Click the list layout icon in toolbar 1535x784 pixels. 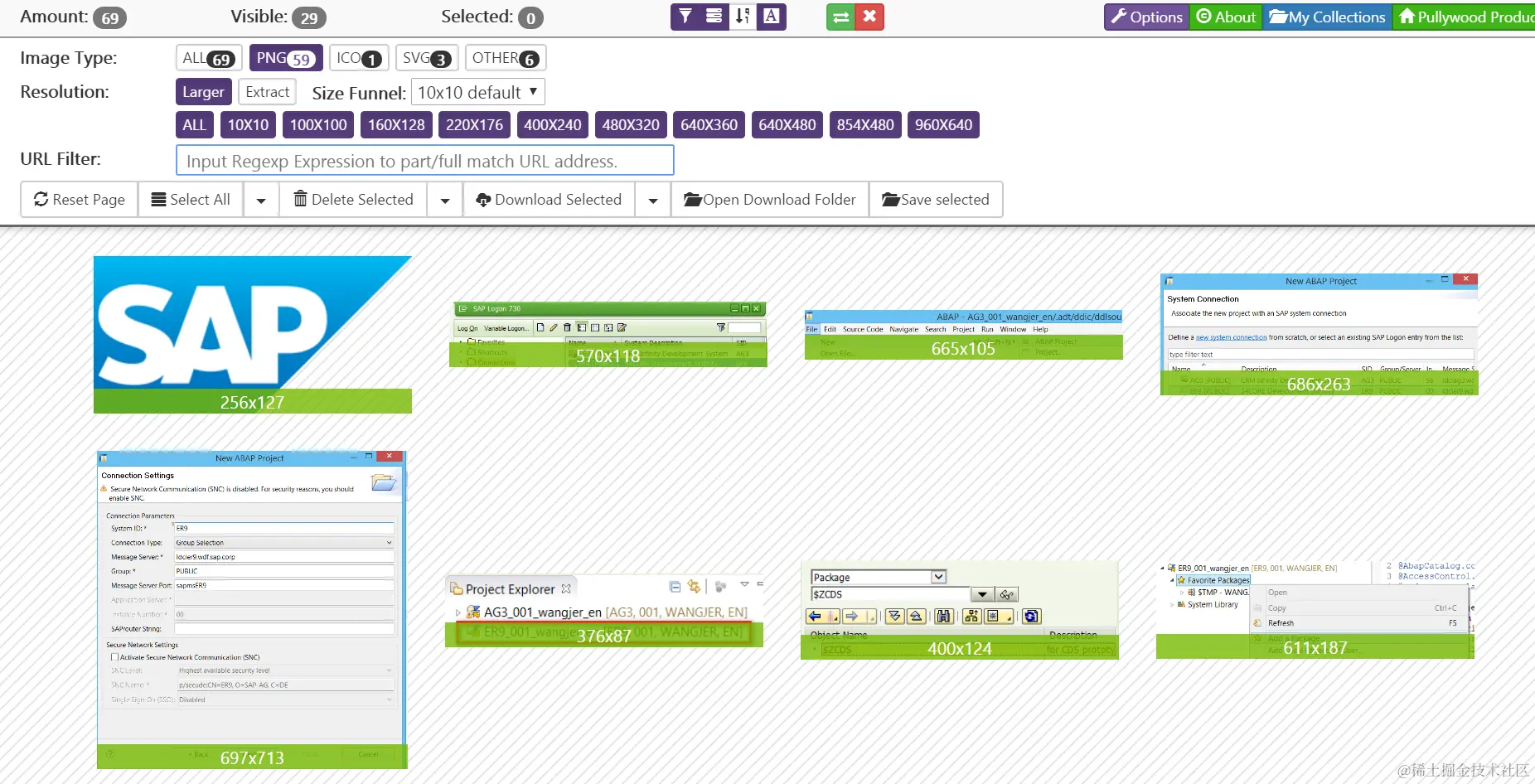tap(714, 17)
